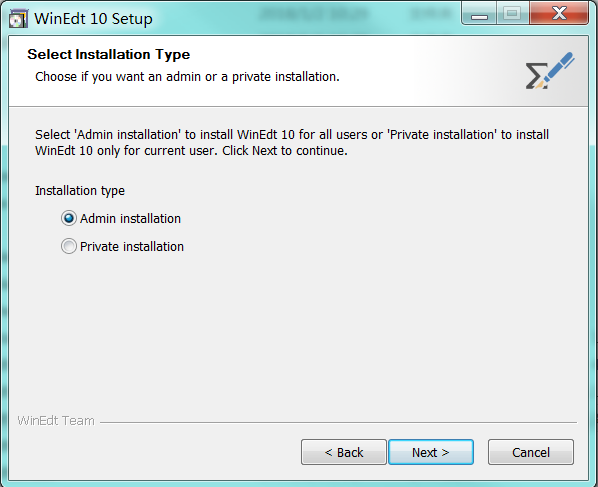Click the 'Select Installation Type' heading
Screen dimensions: 598x487
[x=109, y=55]
